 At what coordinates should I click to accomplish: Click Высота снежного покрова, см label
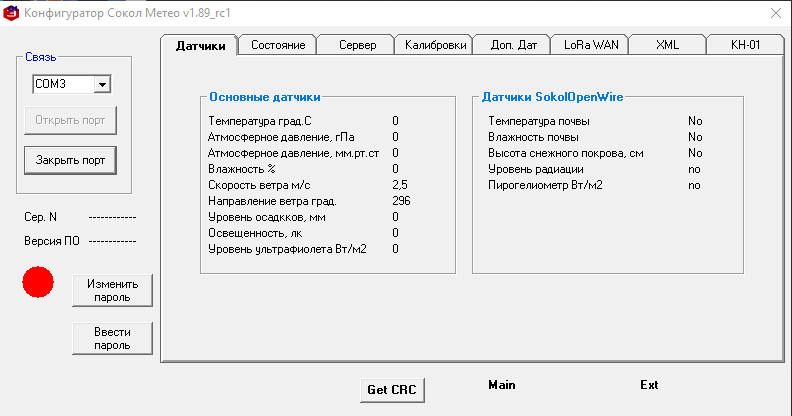click(x=566, y=153)
